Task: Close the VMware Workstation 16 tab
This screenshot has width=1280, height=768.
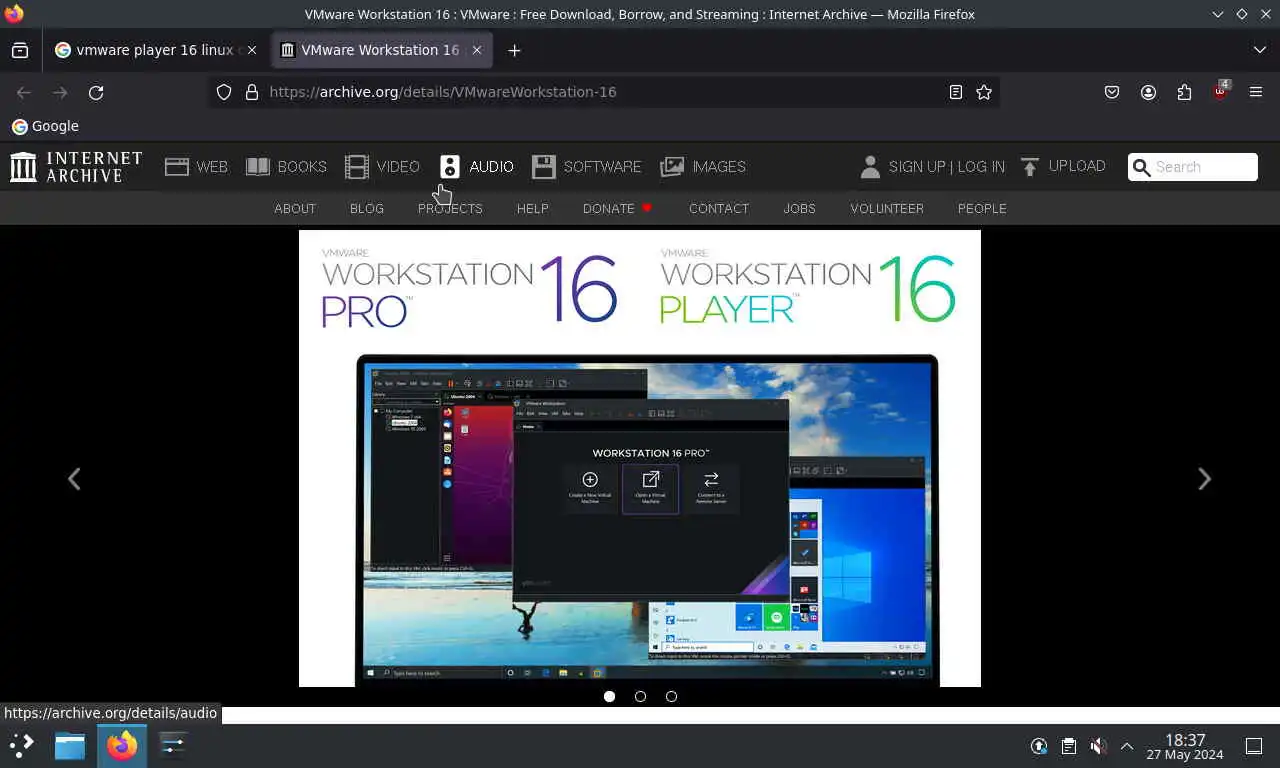Action: coord(477,50)
